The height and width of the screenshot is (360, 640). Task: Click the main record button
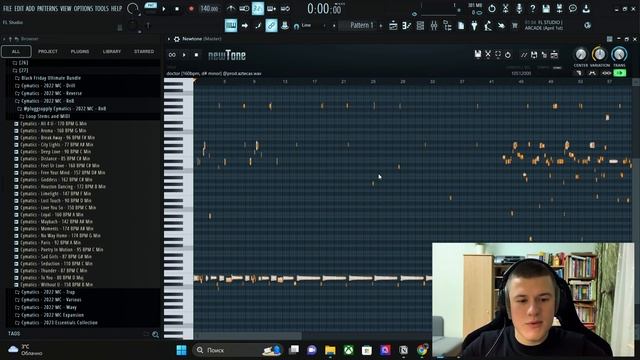point(191,9)
